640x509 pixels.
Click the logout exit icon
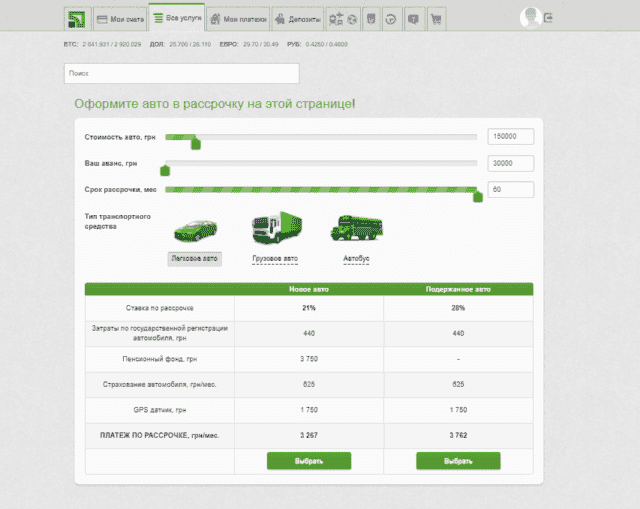coord(549,18)
